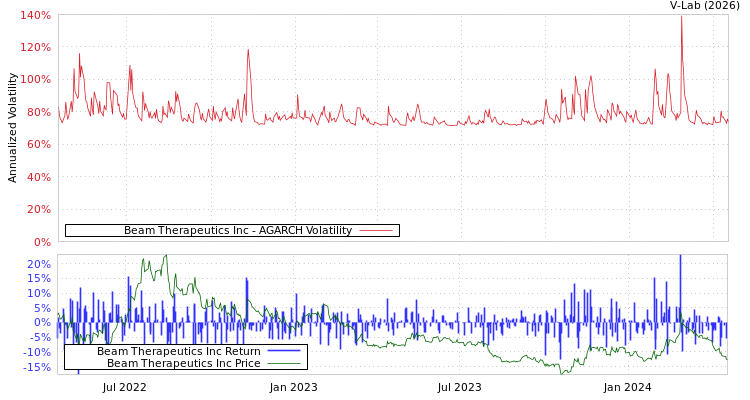This screenshot has width=750, height=400.
Task: Select the 100% tick label on volatility axis
Action: (35, 80)
